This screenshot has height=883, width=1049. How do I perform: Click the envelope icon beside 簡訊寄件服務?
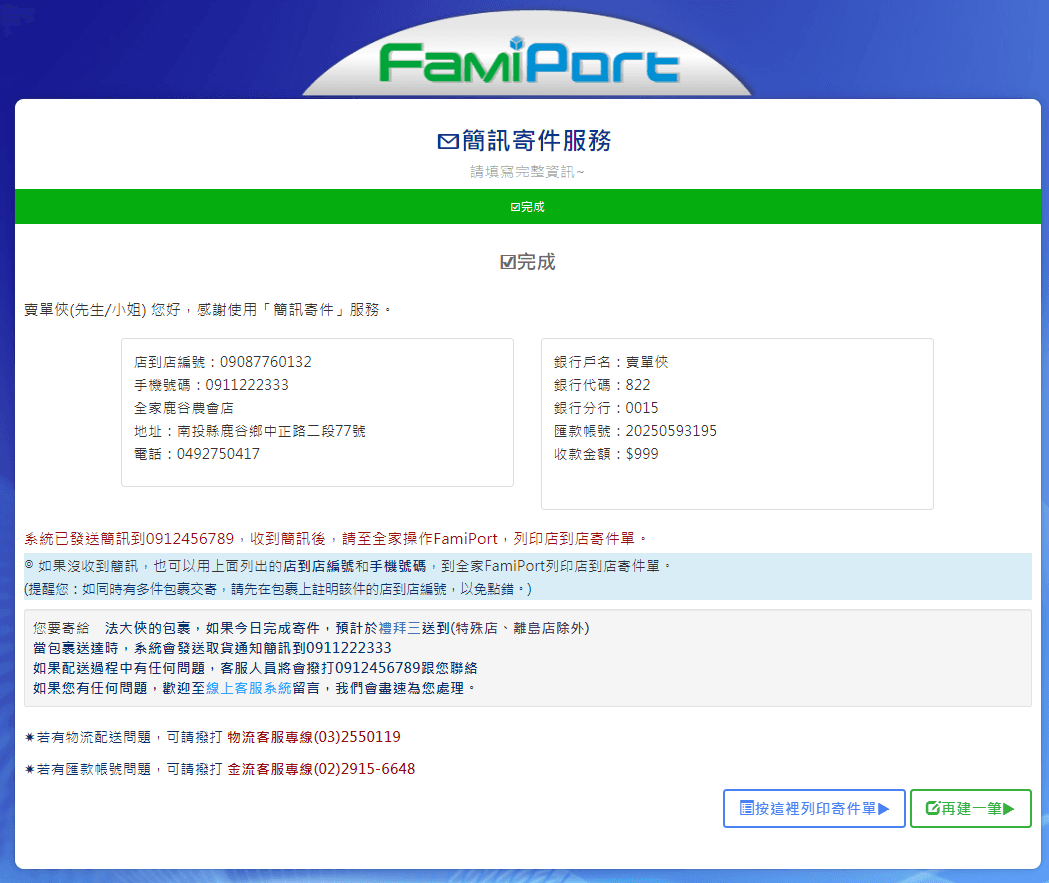coord(448,141)
